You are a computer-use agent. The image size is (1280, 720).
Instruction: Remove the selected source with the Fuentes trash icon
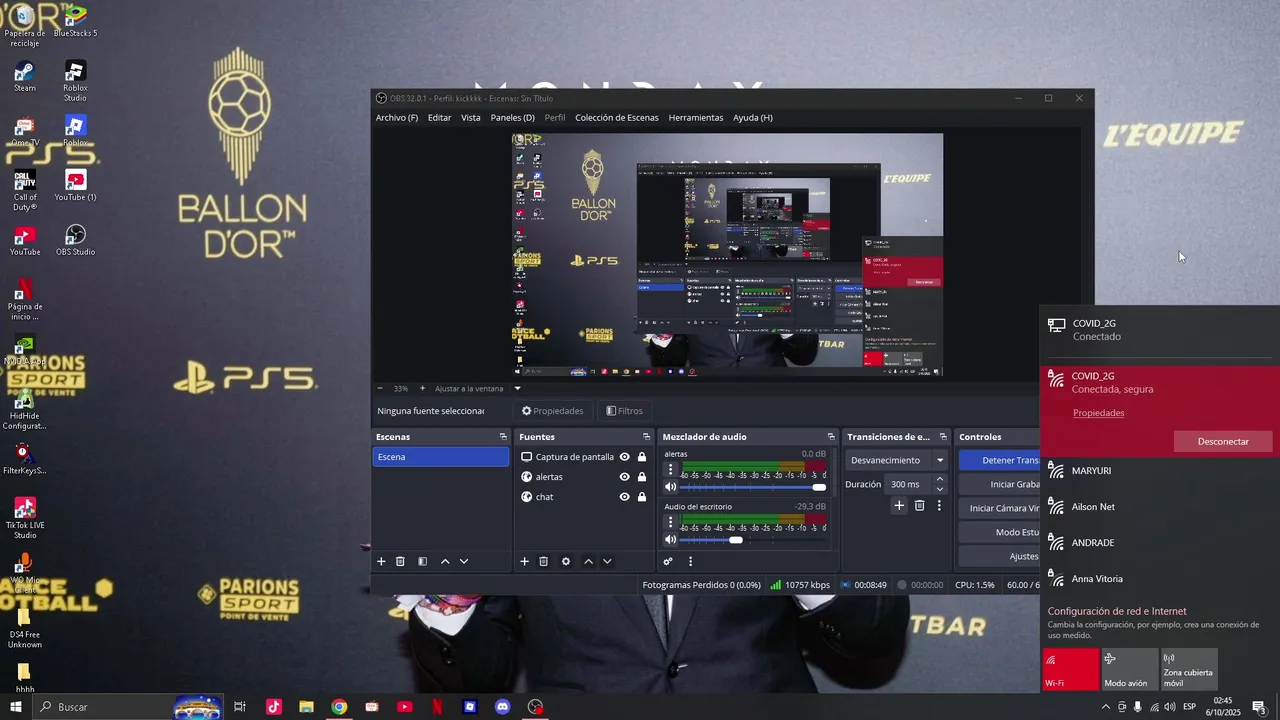pos(544,562)
